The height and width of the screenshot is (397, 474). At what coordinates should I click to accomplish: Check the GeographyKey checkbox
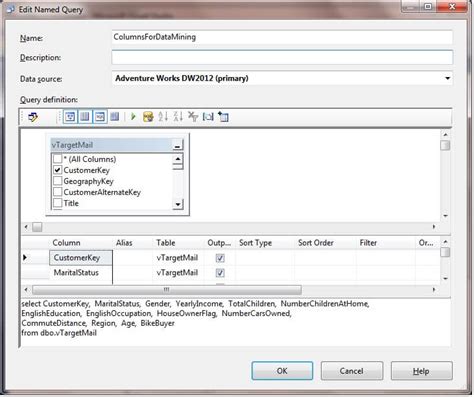click(58, 181)
